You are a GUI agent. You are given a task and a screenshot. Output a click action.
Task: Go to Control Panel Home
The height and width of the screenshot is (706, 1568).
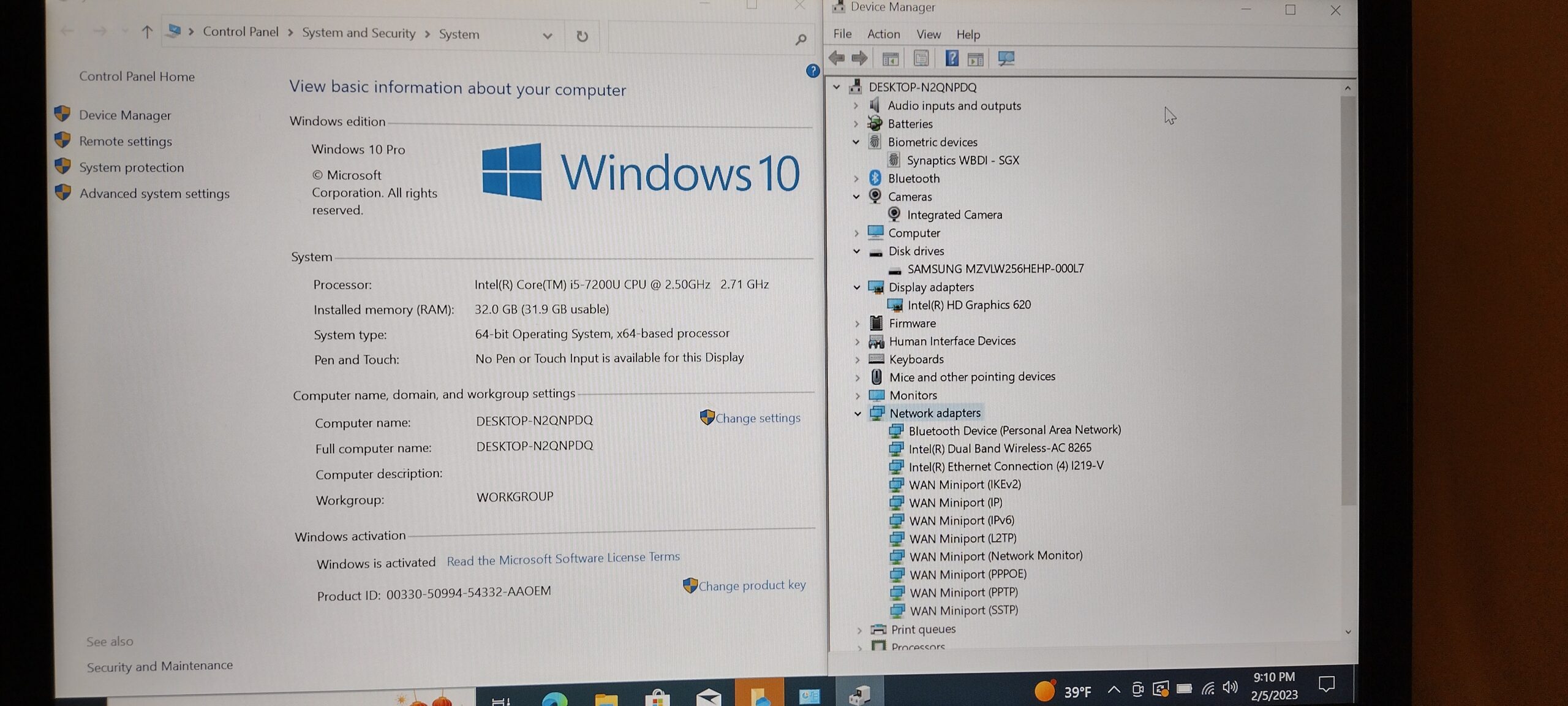coord(137,77)
